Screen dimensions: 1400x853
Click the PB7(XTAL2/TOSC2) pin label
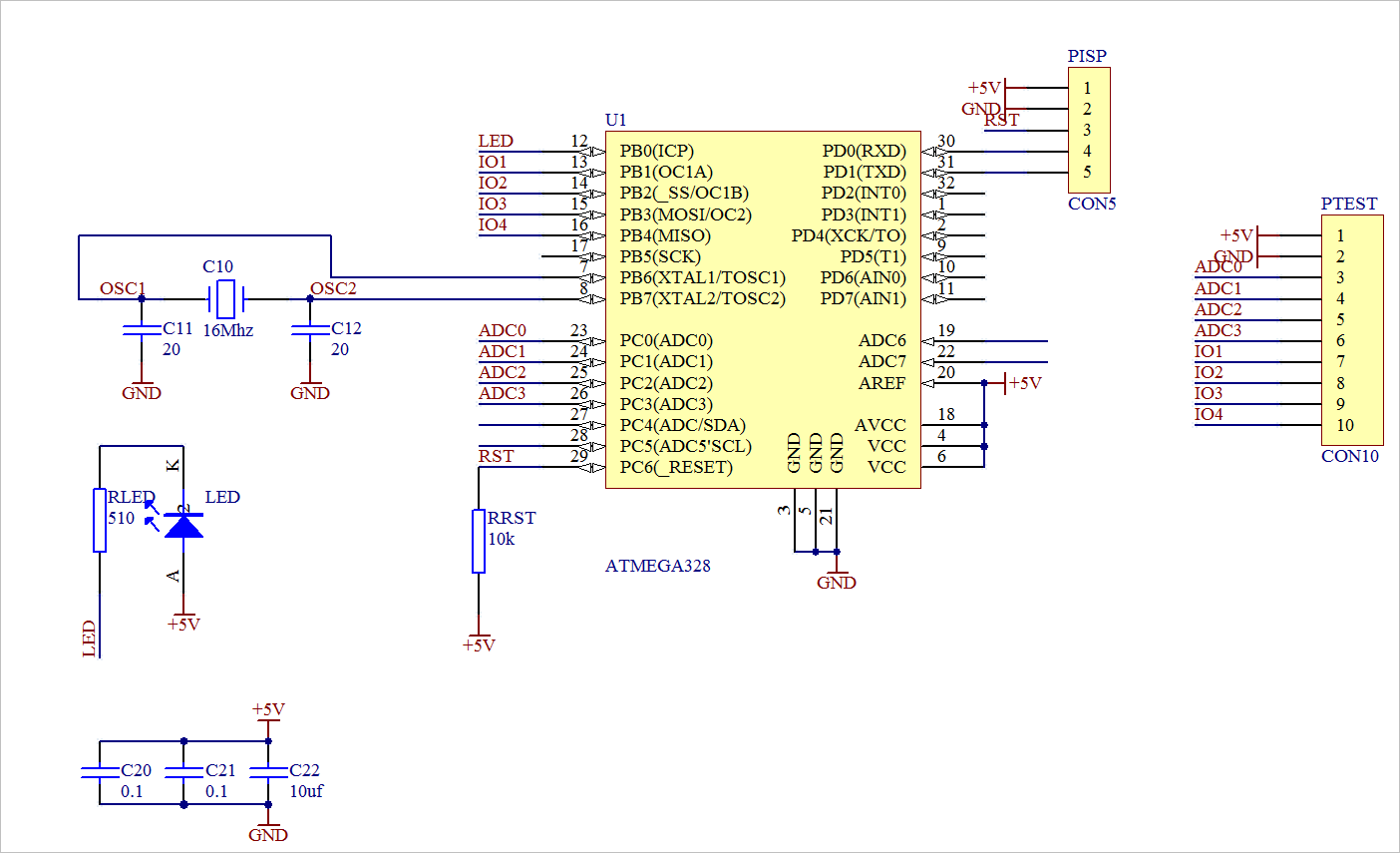pyautogui.click(x=703, y=298)
